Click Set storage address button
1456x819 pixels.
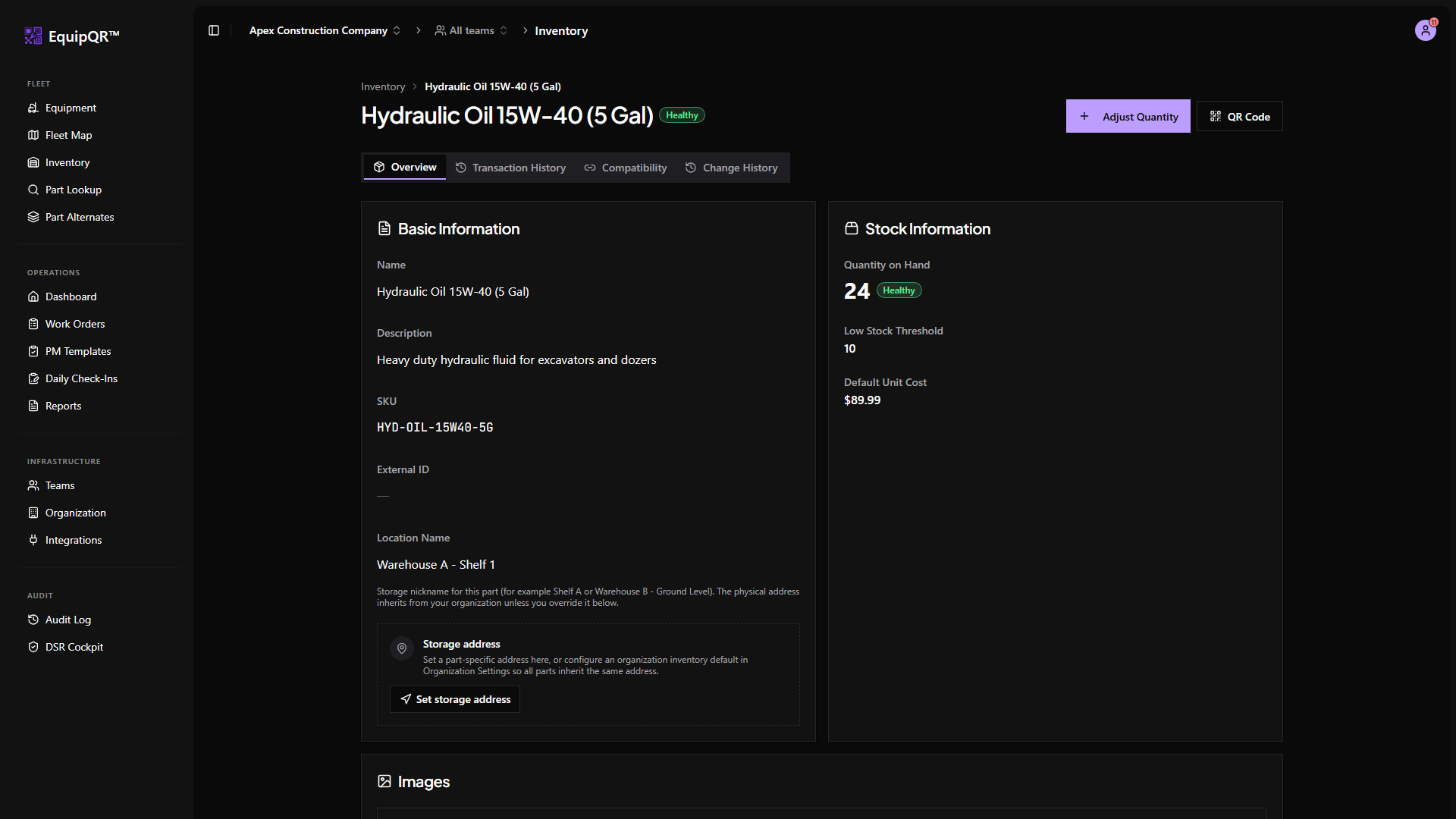click(455, 699)
